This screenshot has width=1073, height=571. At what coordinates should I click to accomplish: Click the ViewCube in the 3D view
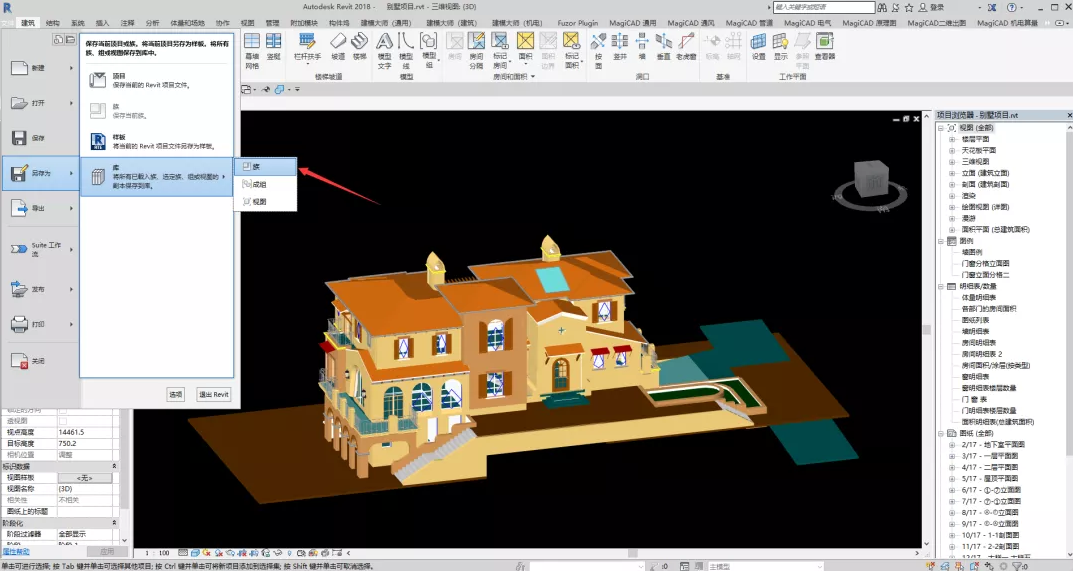pos(868,181)
